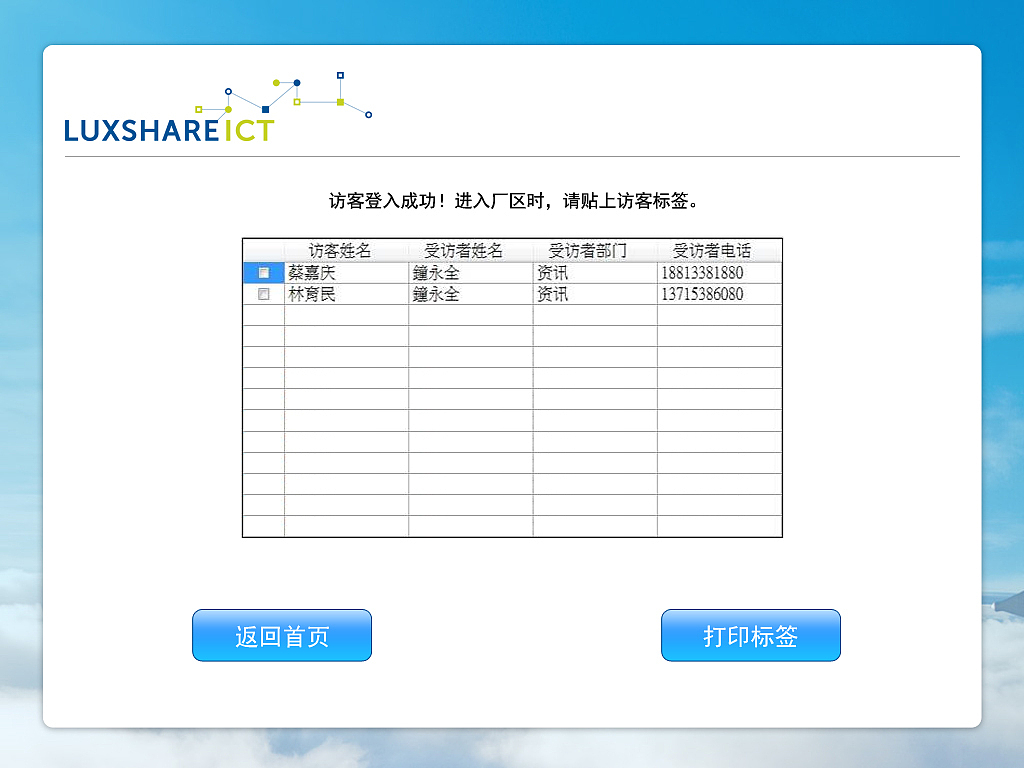1024x768 pixels.
Task: Click the 访客姓名 column header
Action: point(347,250)
